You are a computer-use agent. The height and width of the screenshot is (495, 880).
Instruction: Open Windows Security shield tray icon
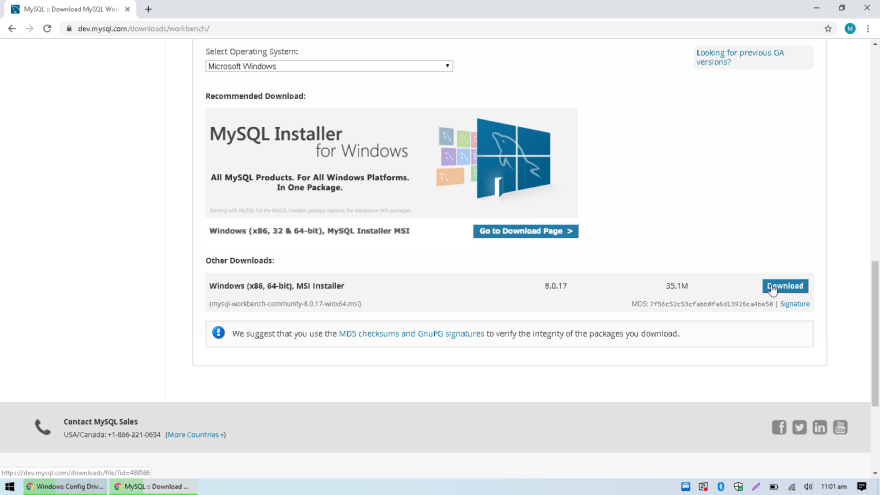tap(738, 487)
